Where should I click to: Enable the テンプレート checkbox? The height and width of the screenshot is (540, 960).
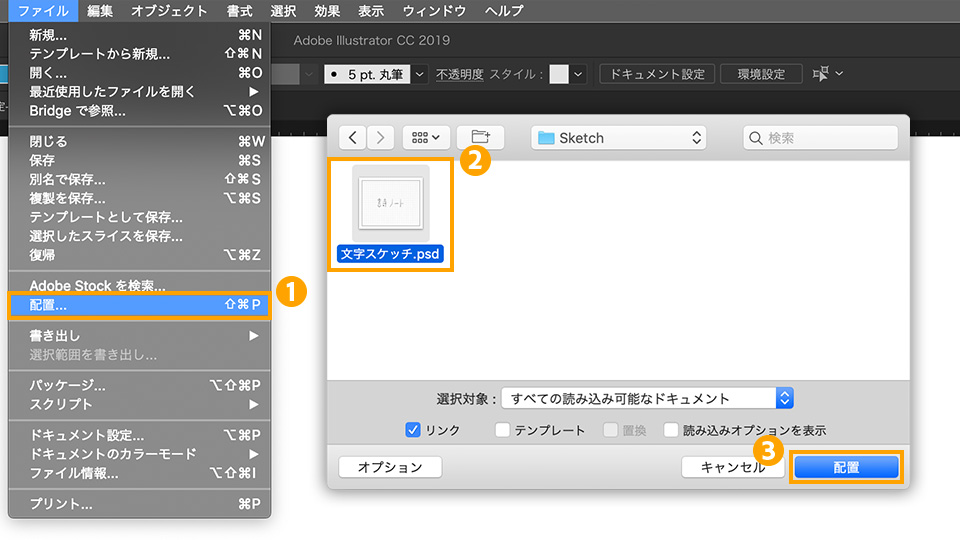coord(502,430)
